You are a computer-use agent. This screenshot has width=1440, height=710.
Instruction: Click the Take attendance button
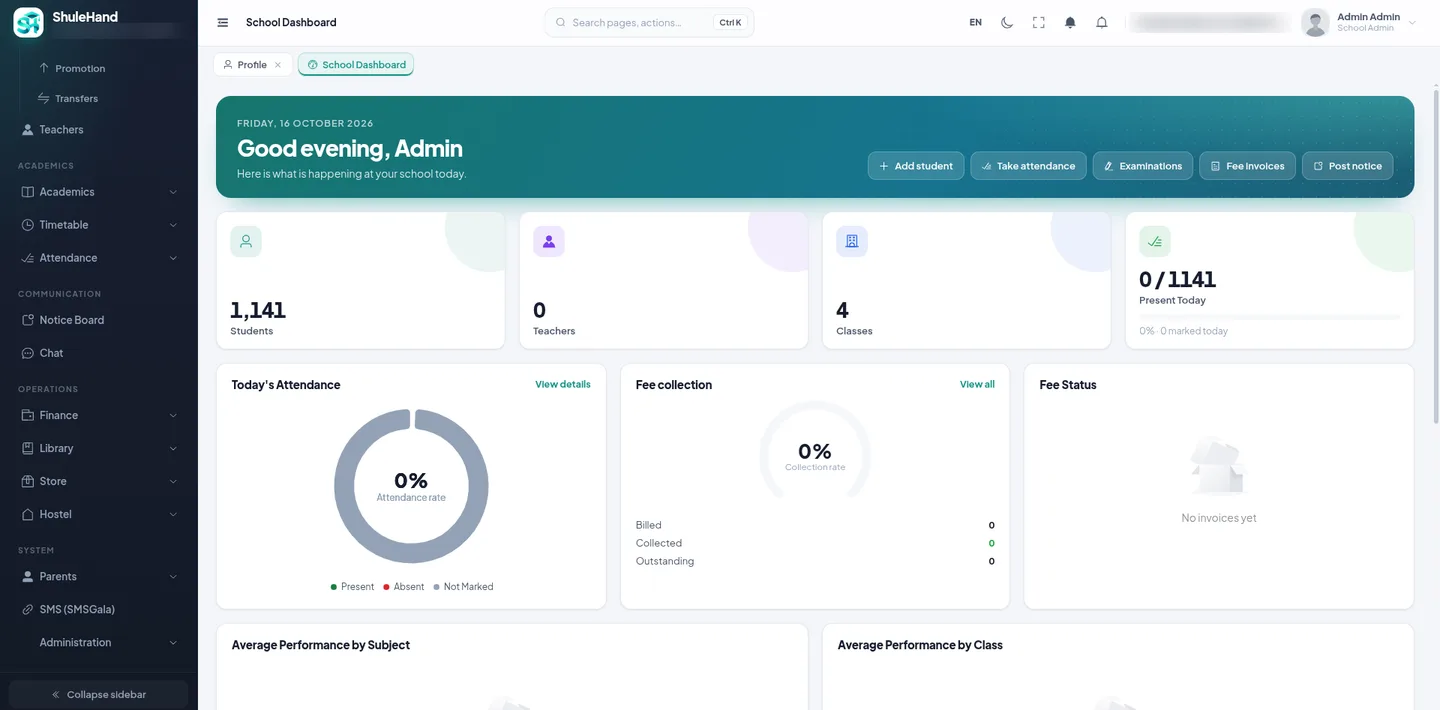tap(1029, 166)
